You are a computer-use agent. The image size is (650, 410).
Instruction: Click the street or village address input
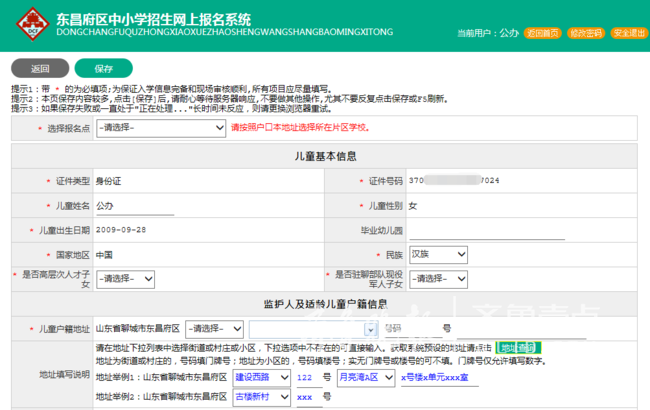[307, 329]
